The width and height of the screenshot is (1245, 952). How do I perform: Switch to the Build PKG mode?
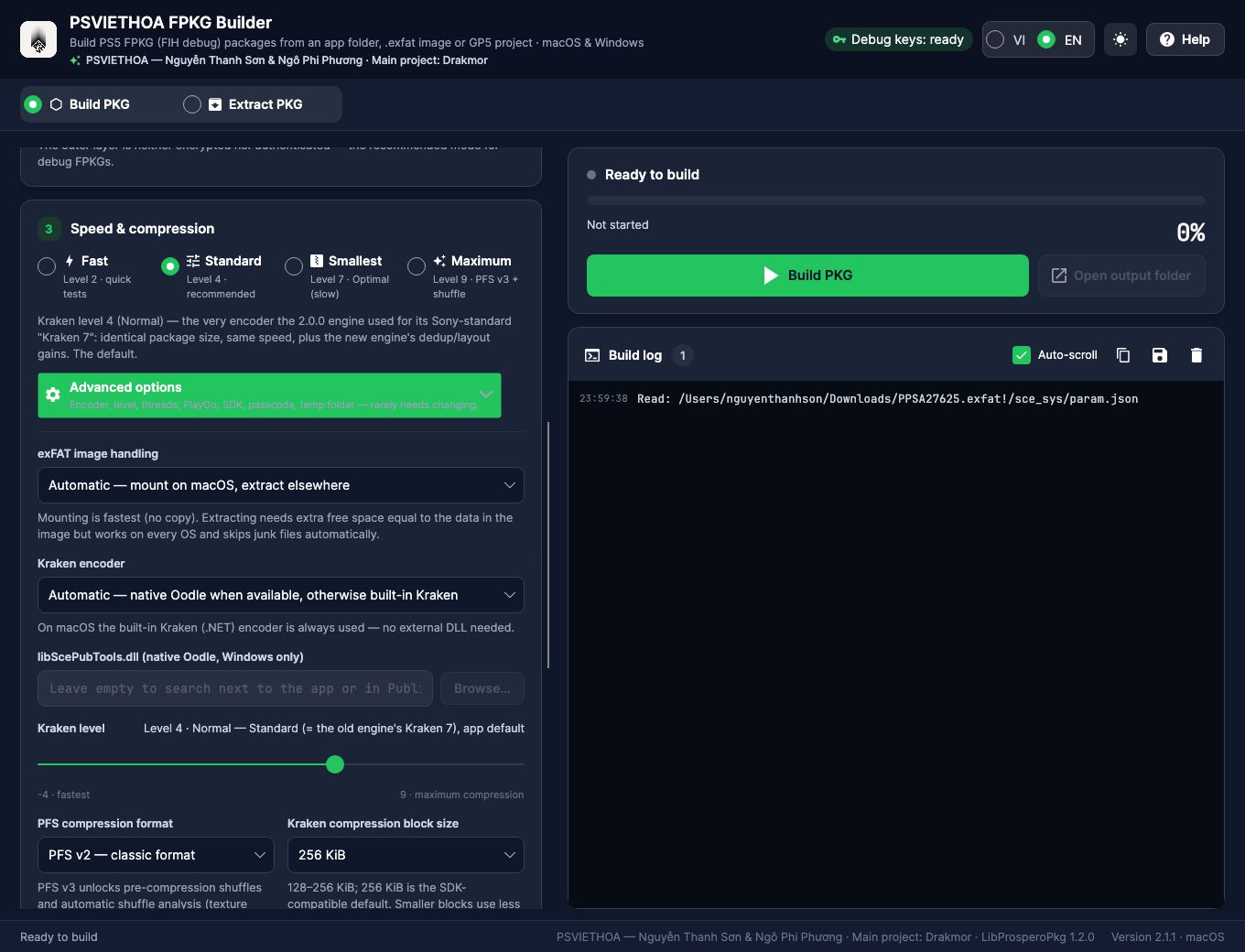point(77,104)
